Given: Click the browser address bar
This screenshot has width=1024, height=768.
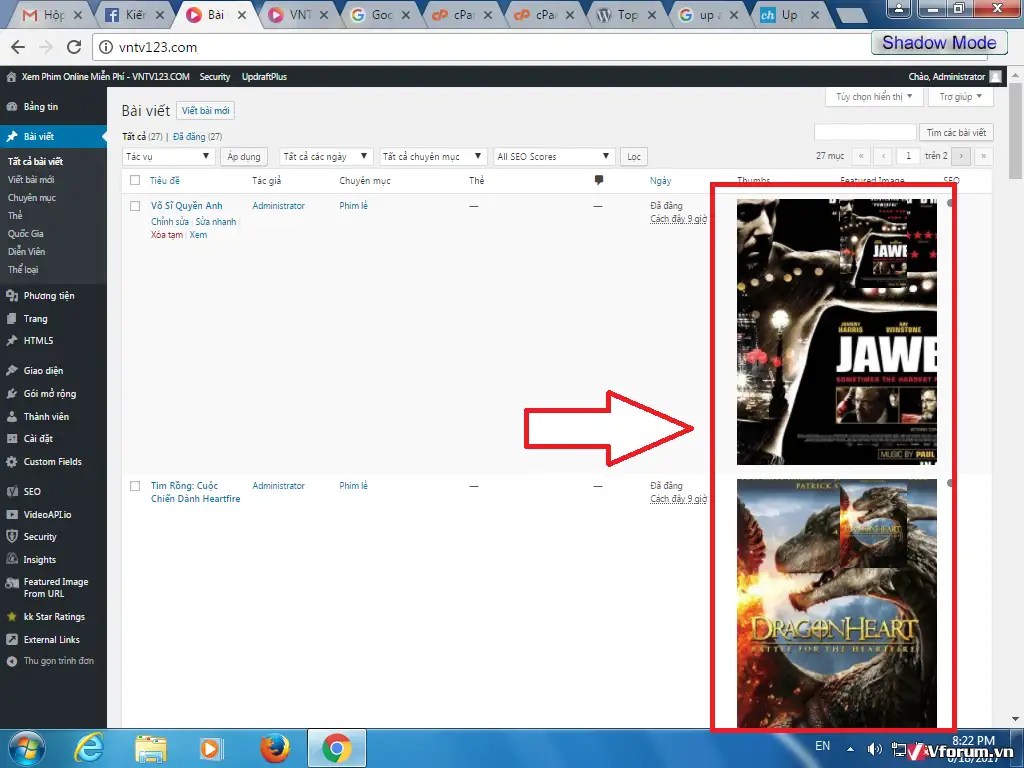Looking at the screenshot, I should click(x=483, y=47).
